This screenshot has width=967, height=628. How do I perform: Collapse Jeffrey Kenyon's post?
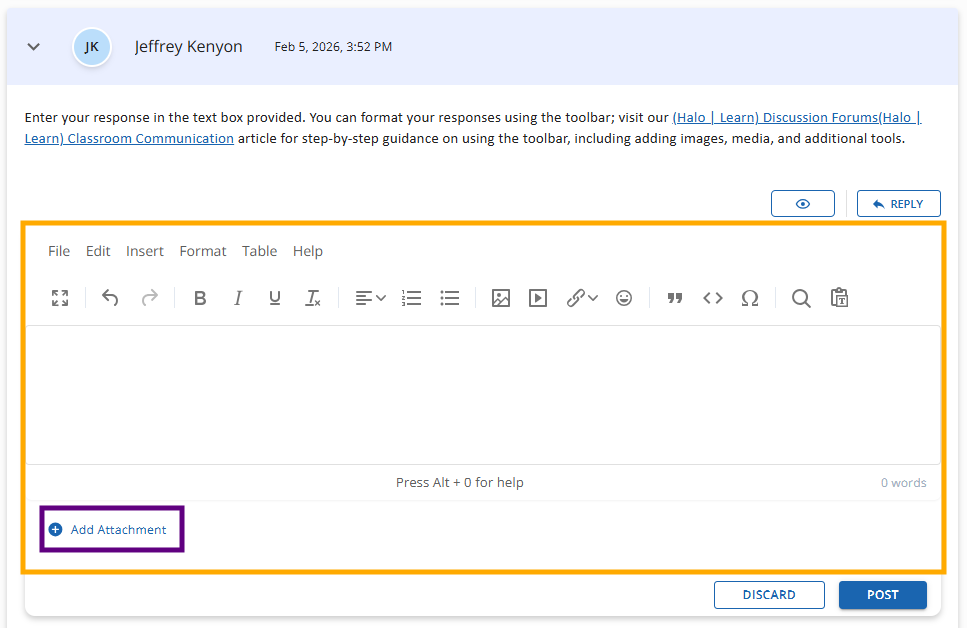tap(34, 47)
